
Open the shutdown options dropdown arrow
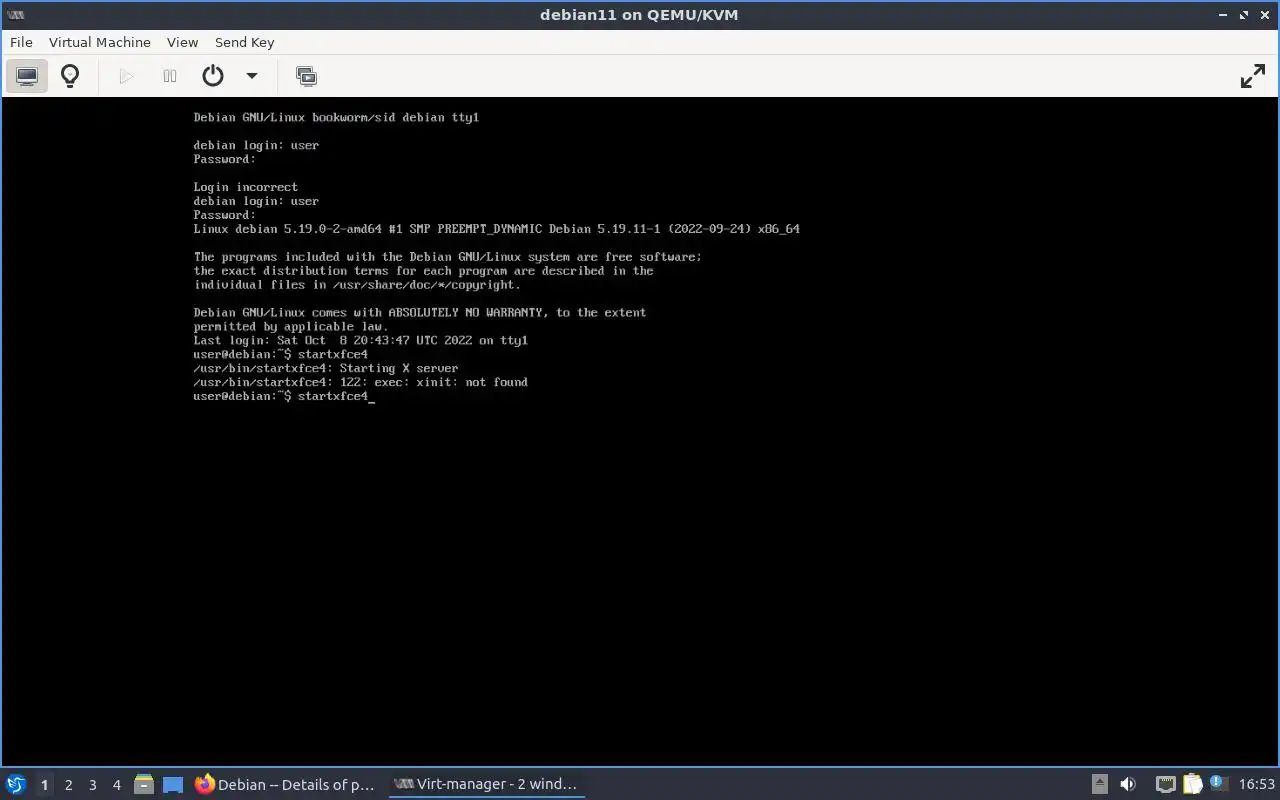pyautogui.click(x=252, y=76)
